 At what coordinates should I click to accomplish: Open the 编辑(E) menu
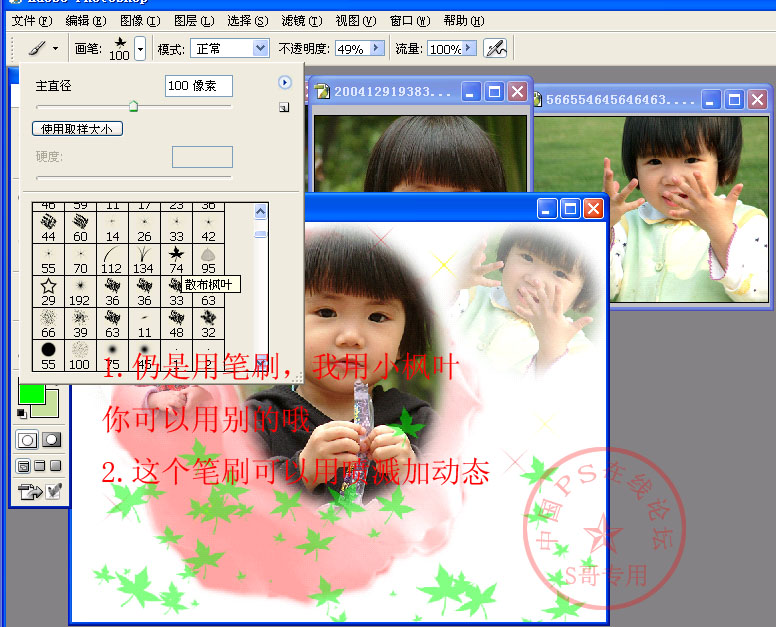[x=86, y=21]
